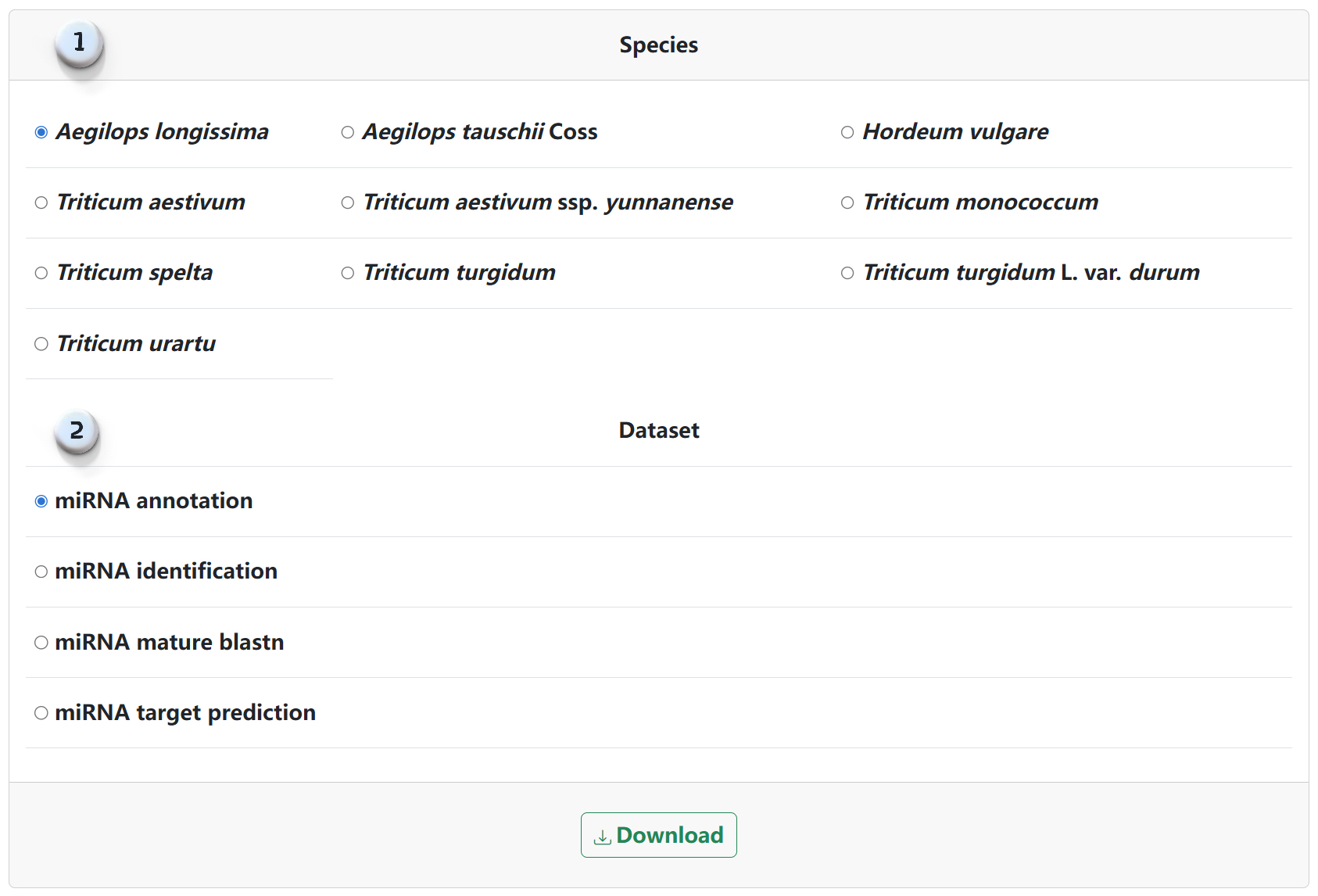Click the green Download button

[659, 835]
